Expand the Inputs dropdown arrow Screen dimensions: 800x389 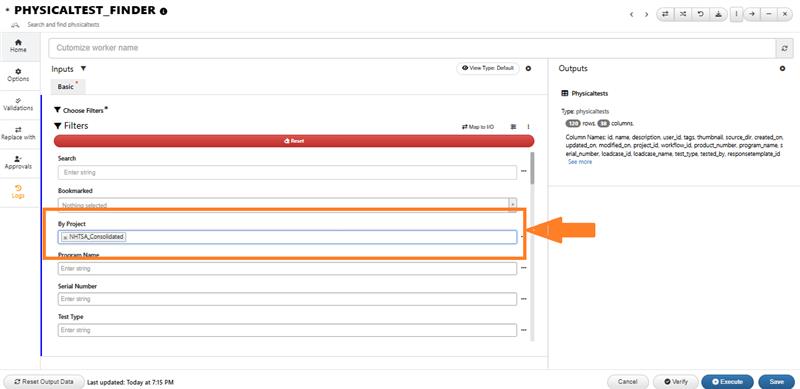83,68
